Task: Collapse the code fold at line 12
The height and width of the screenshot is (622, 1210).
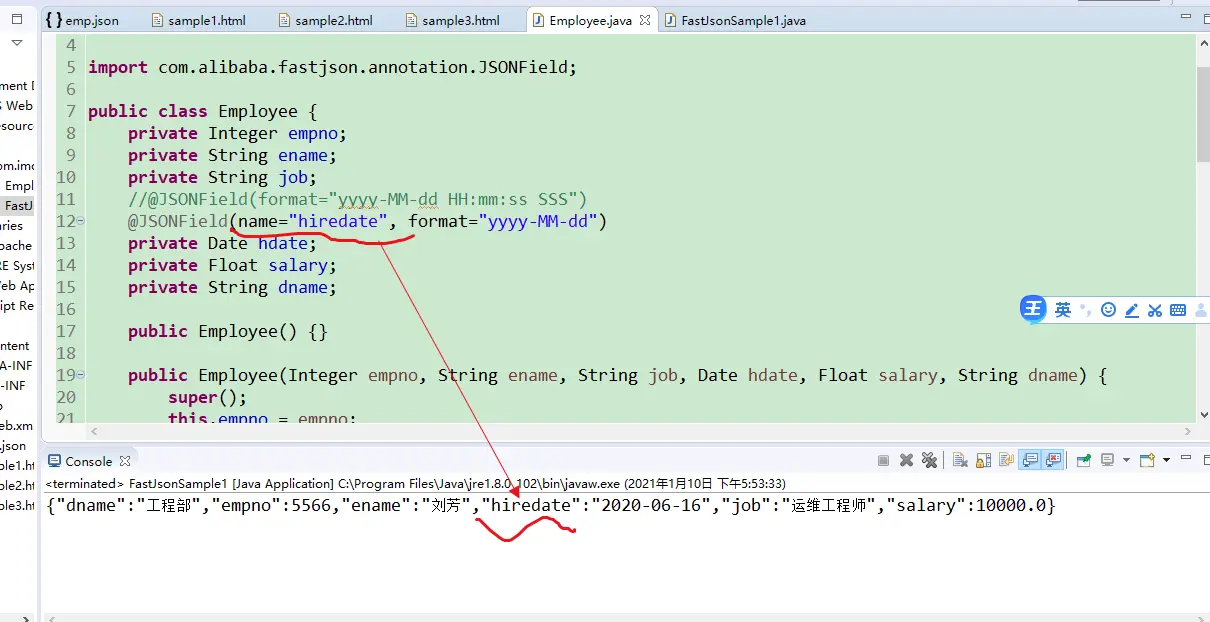Action: (80, 222)
